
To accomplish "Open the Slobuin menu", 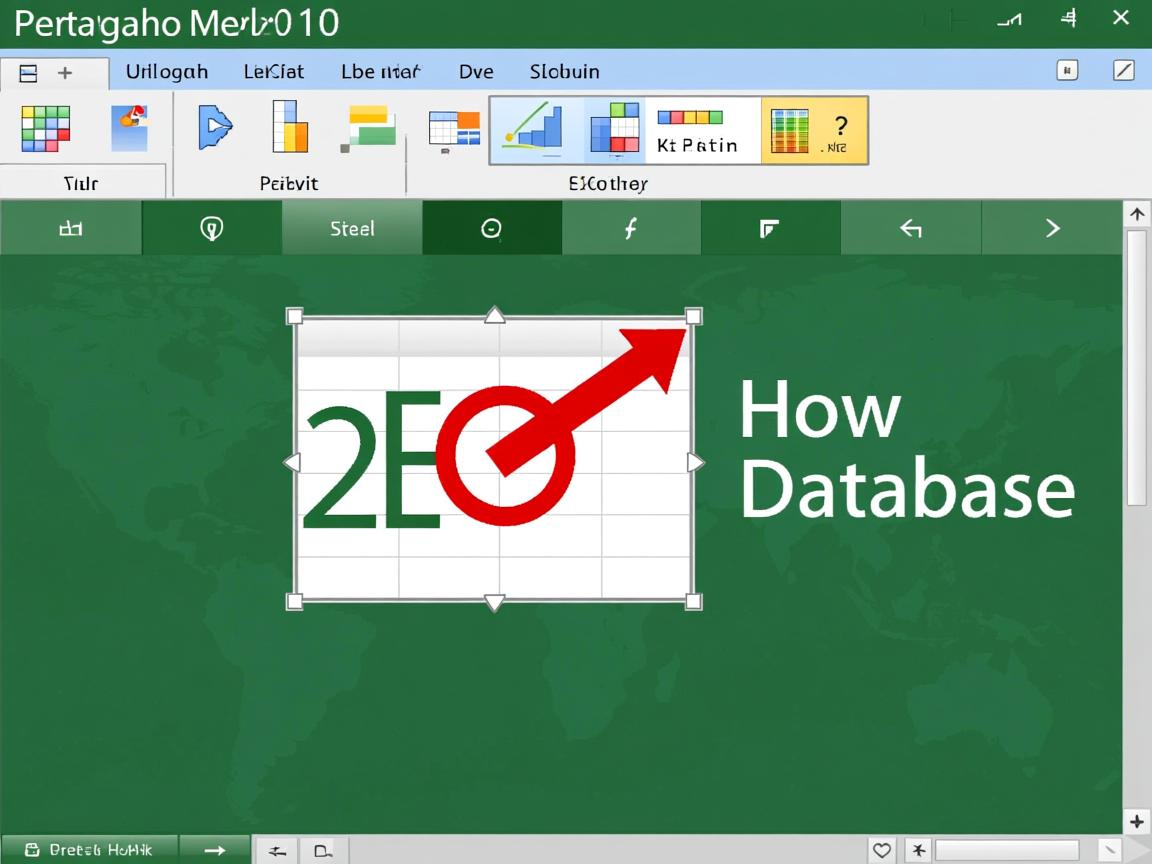I will (564, 71).
